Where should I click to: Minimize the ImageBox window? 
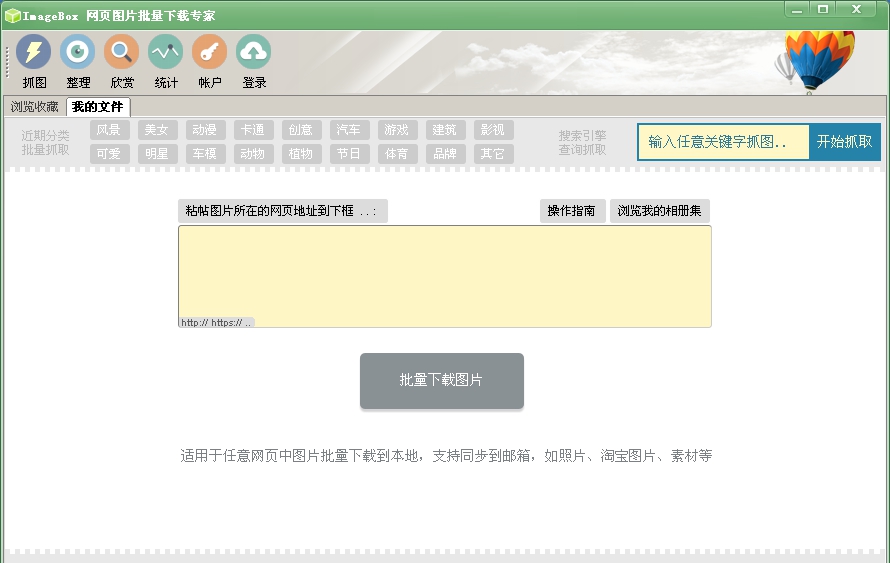pyautogui.click(x=797, y=10)
